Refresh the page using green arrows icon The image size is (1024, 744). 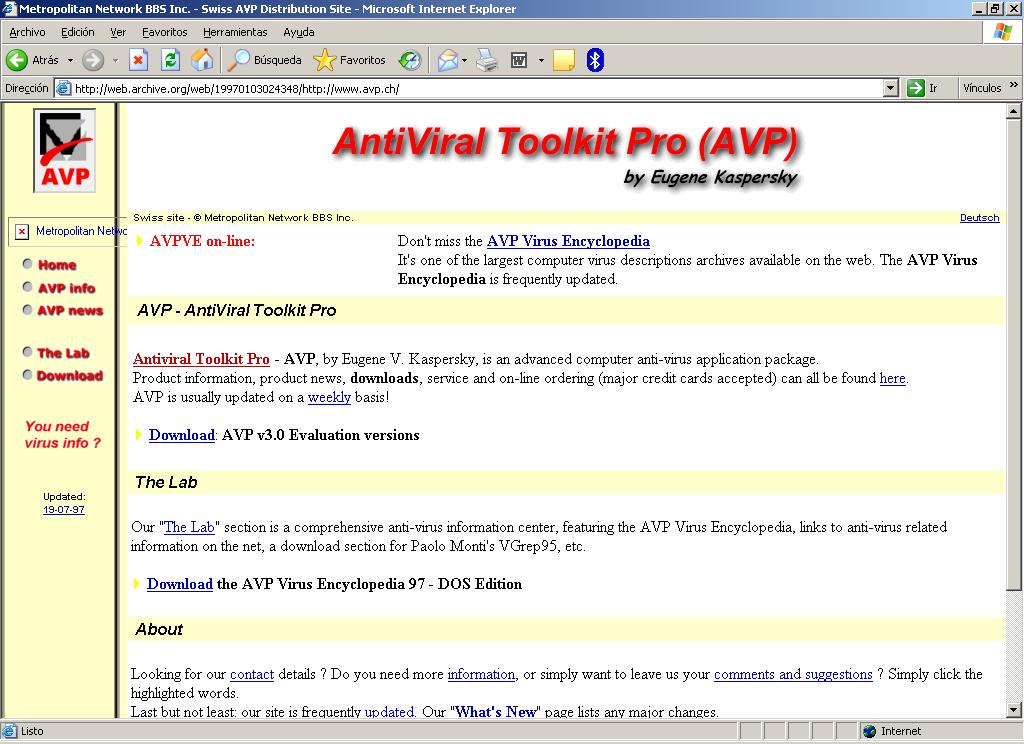pos(170,60)
